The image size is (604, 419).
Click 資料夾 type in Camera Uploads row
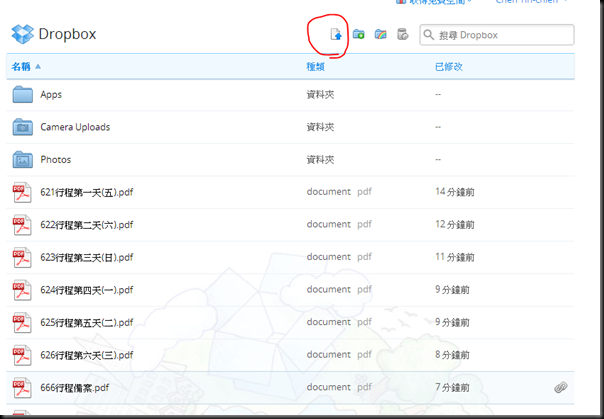click(x=320, y=127)
